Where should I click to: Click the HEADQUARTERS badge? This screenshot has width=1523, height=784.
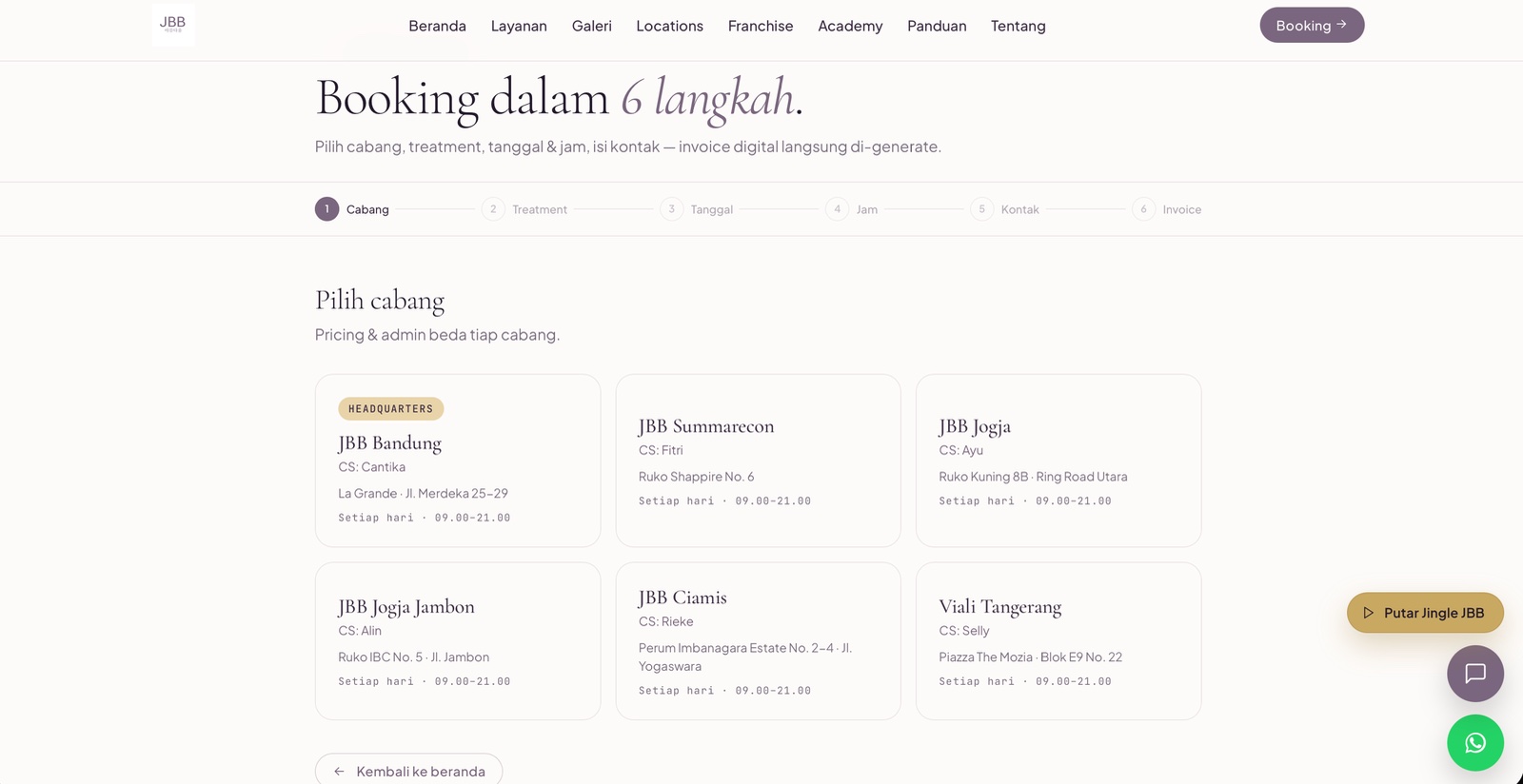(x=391, y=409)
